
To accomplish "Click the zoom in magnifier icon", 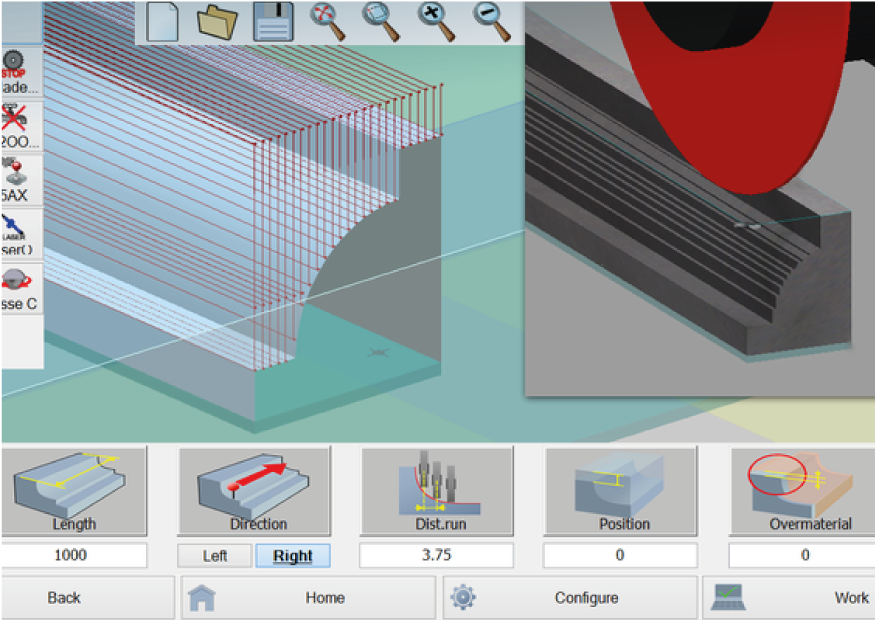I will pos(436,22).
